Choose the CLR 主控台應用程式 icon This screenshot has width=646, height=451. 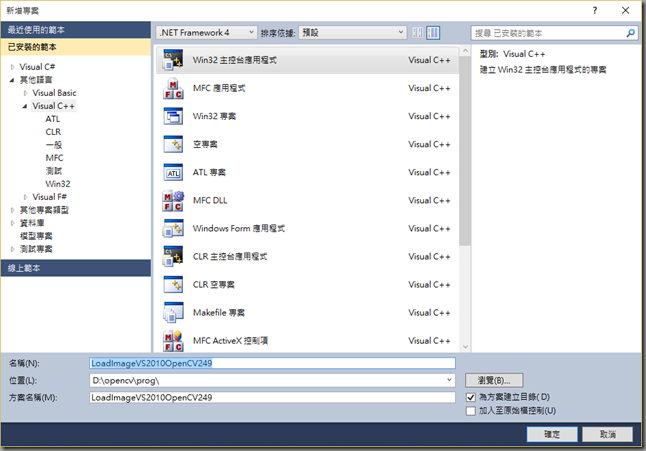(173, 257)
